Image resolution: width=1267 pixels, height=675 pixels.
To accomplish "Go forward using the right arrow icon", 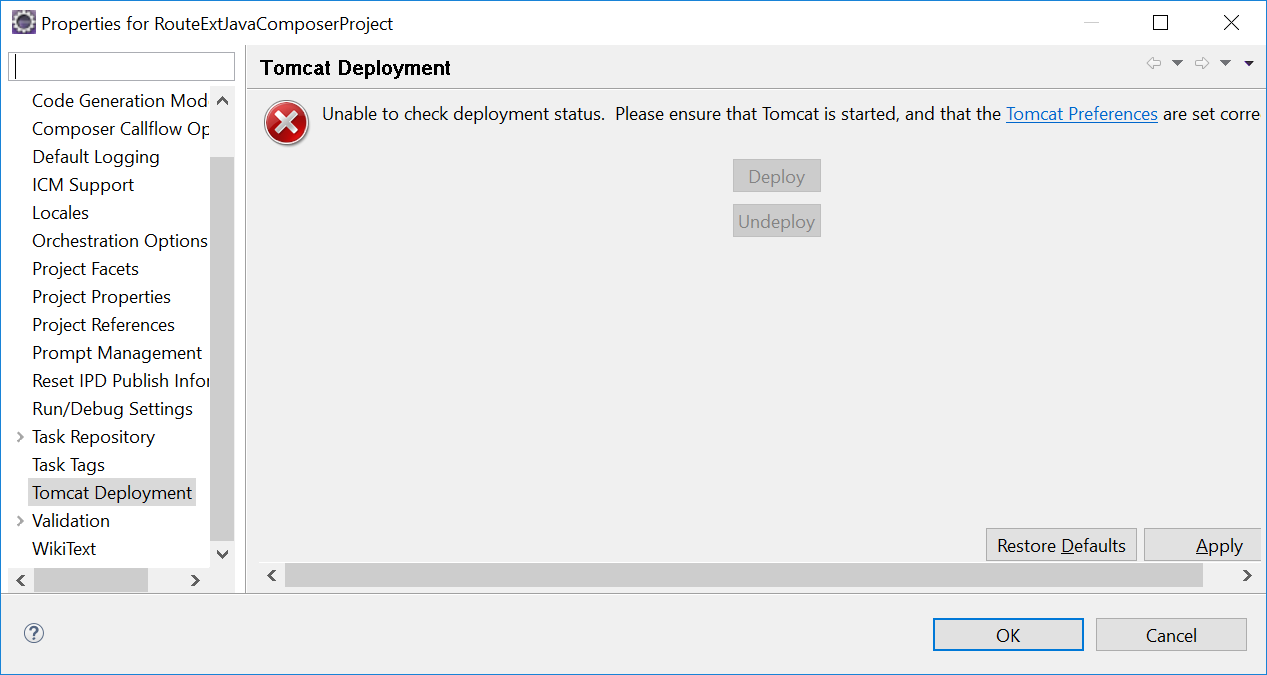I will click(1202, 63).
